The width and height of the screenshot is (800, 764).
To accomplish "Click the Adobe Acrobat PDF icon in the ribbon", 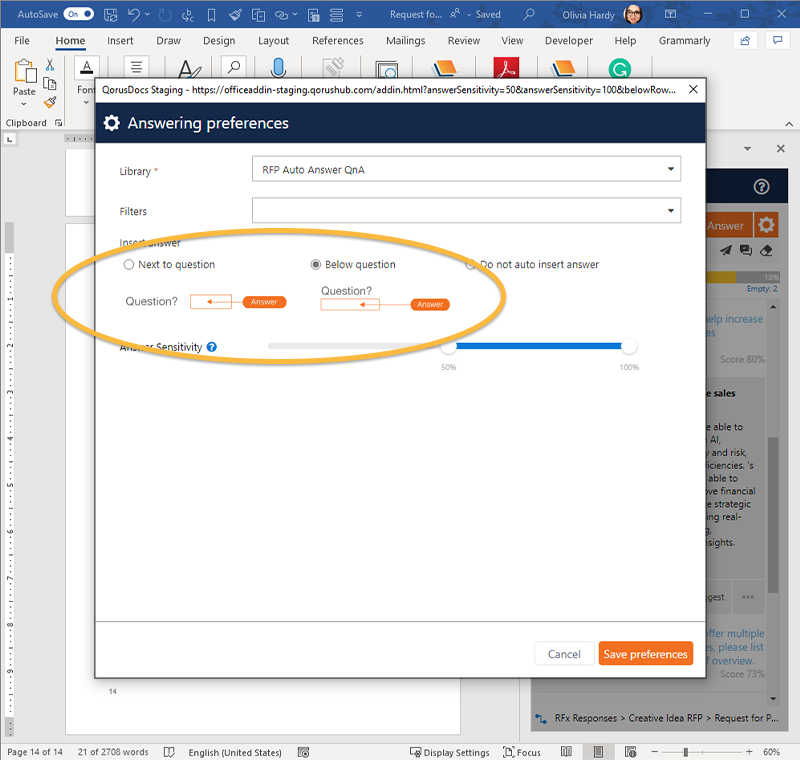I will click(x=510, y=69).
